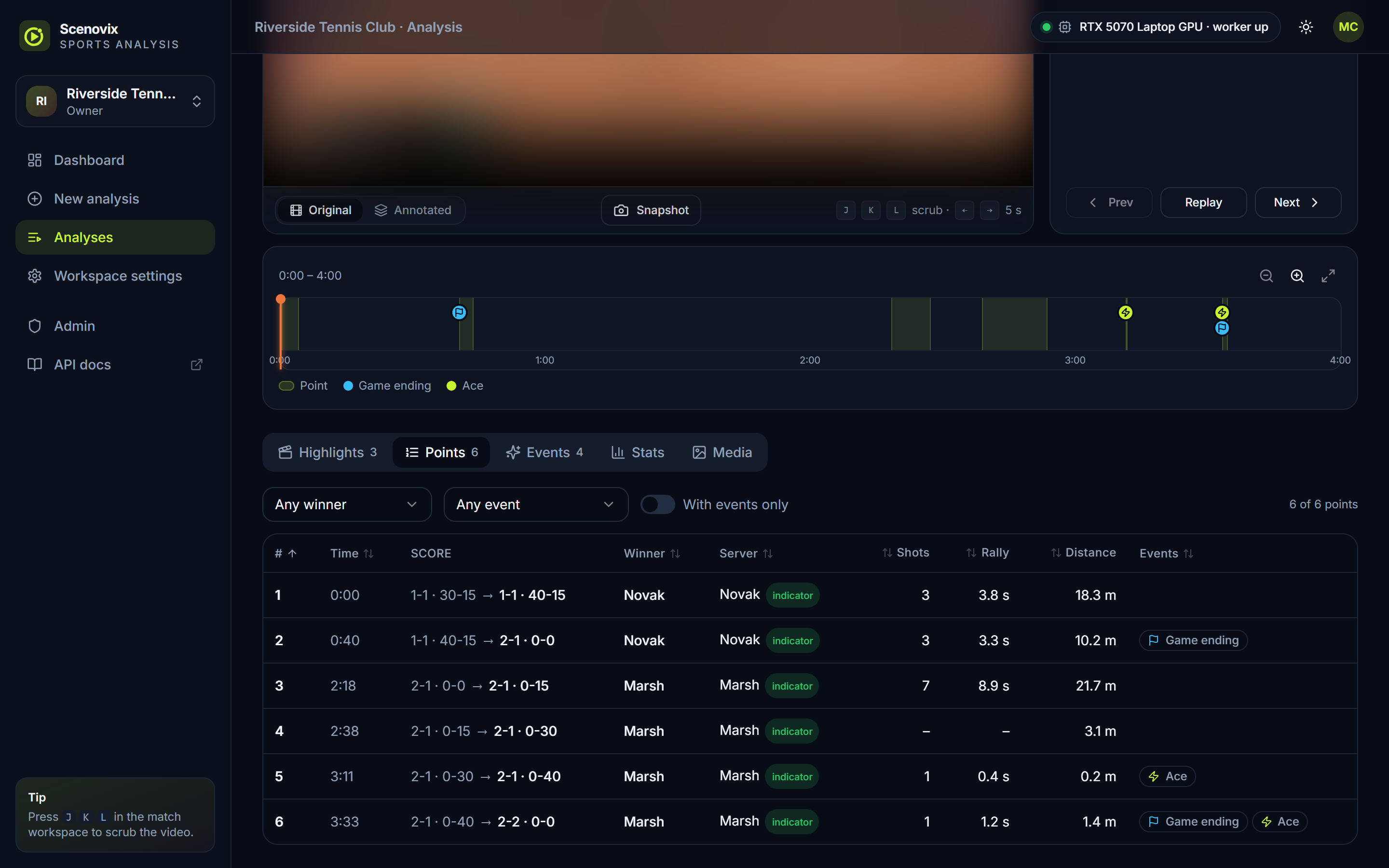This screenshot has height=868, width=1389.
Task: Switch to the Highlights tab
Action: coord(328,452)
